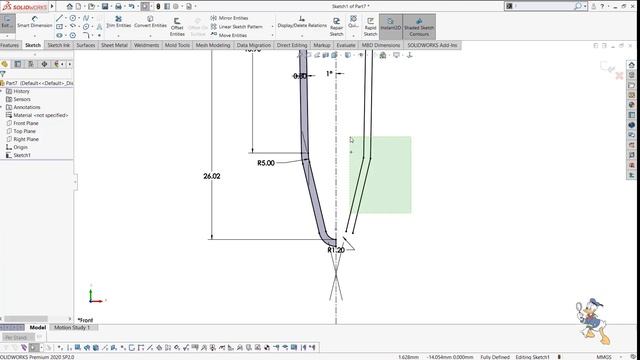Open the Mesh Modeling tab

tap(213, 45)
